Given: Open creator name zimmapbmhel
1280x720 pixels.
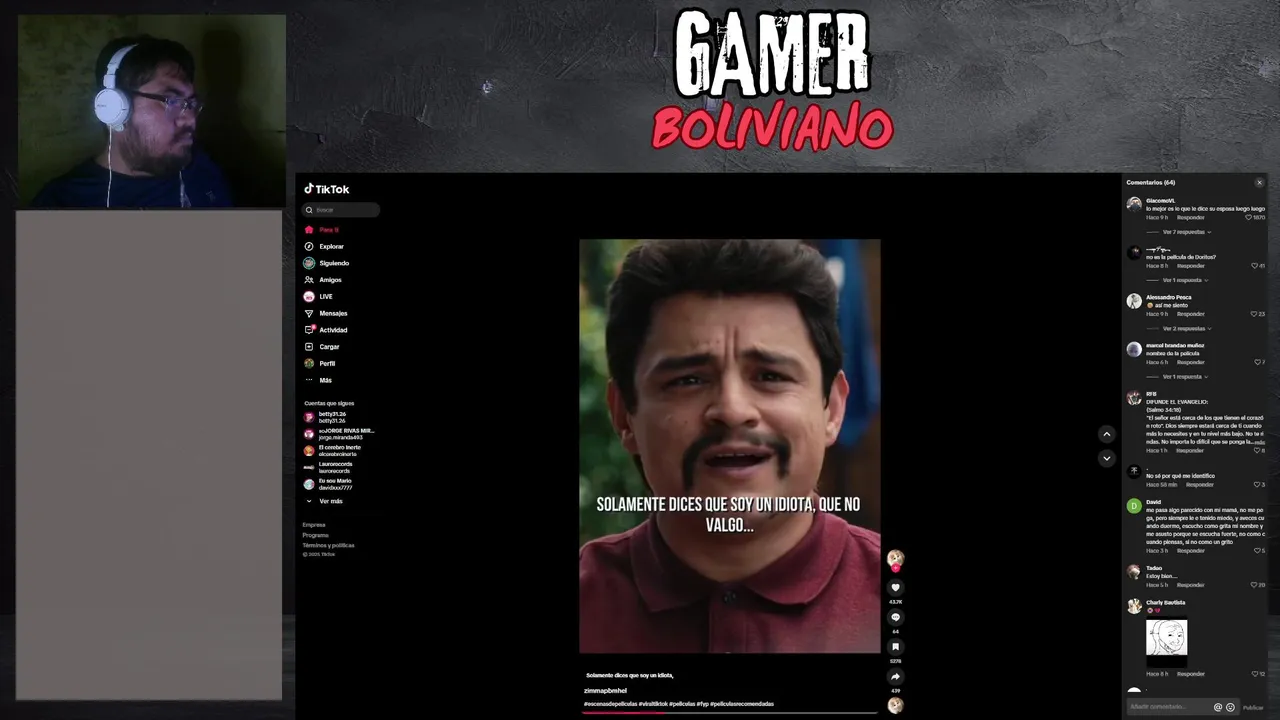Looking at the screenshot, I should pos(605,691).
